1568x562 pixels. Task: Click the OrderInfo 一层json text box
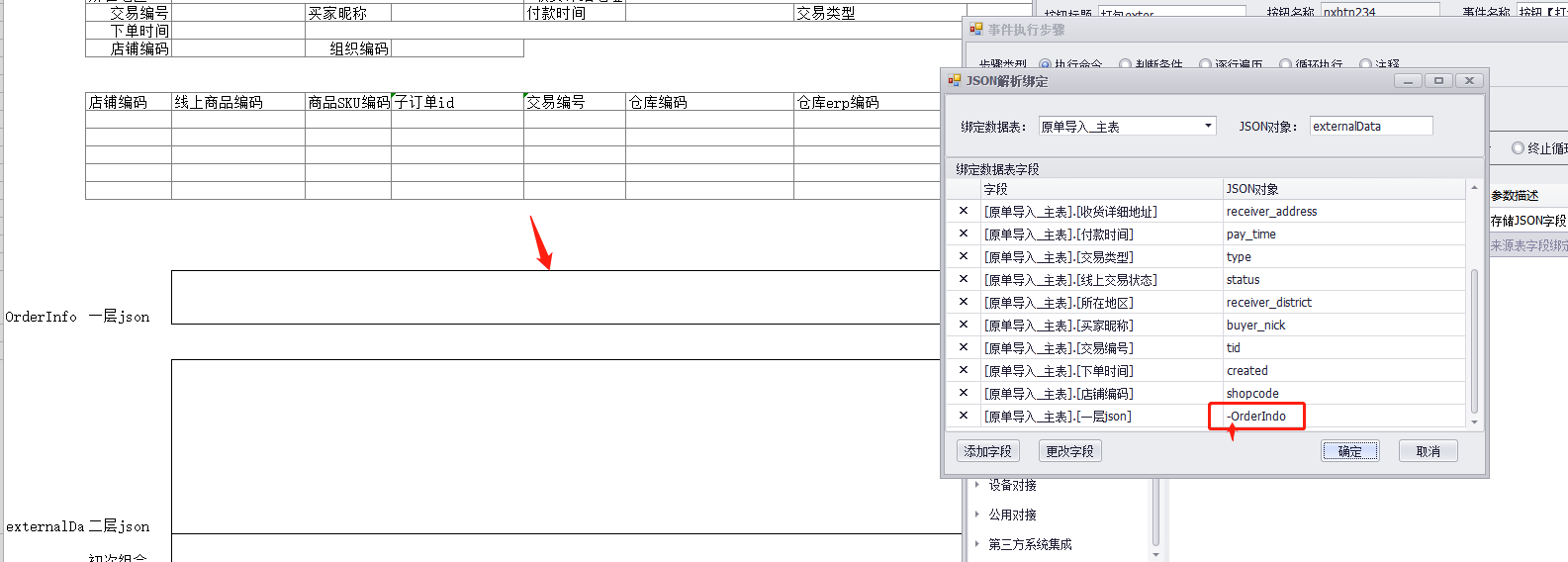click(557, 297)
